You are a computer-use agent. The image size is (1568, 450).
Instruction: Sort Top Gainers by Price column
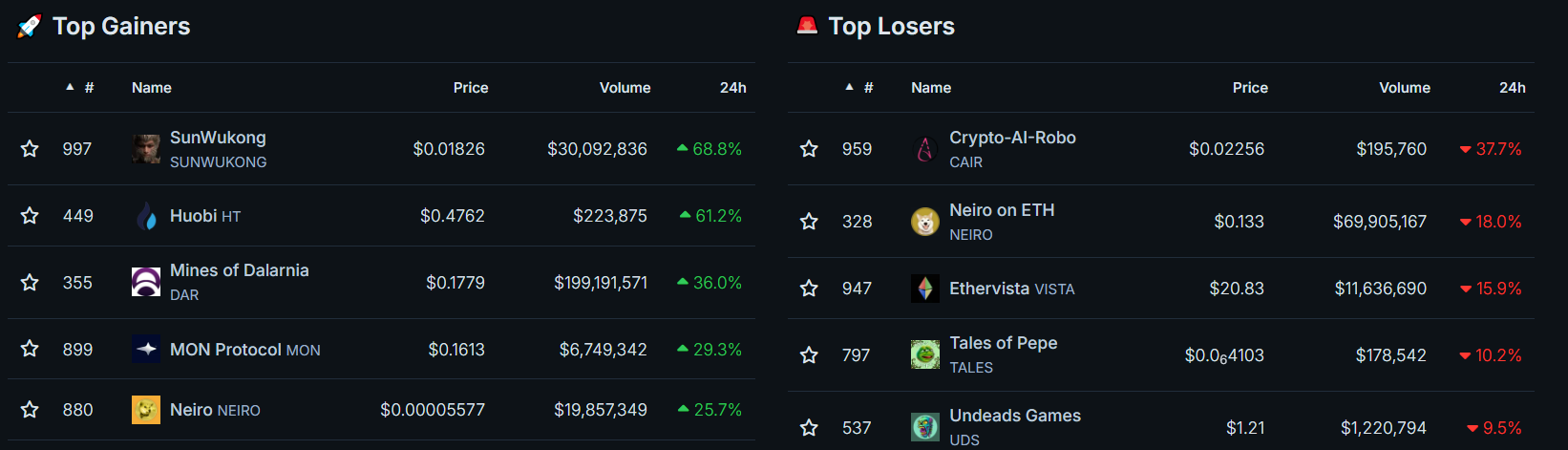(x=470, y=88)
